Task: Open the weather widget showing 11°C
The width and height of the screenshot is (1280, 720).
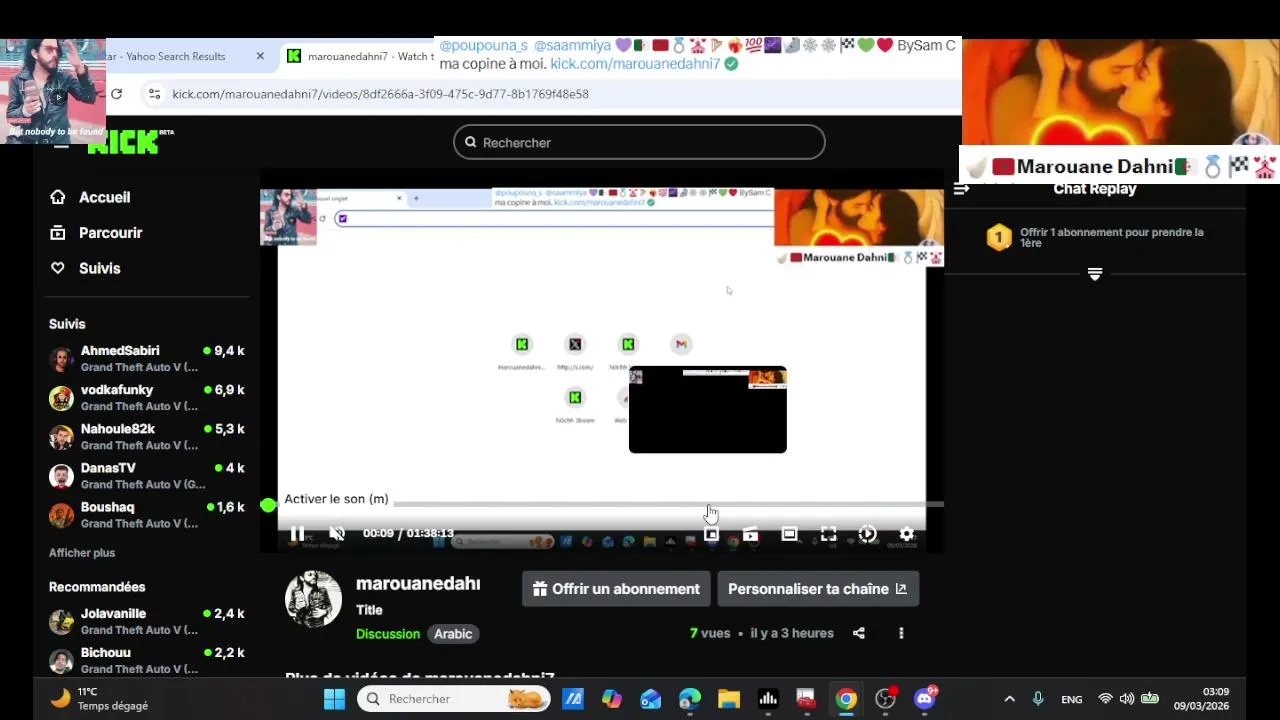Action: (99, 698)
